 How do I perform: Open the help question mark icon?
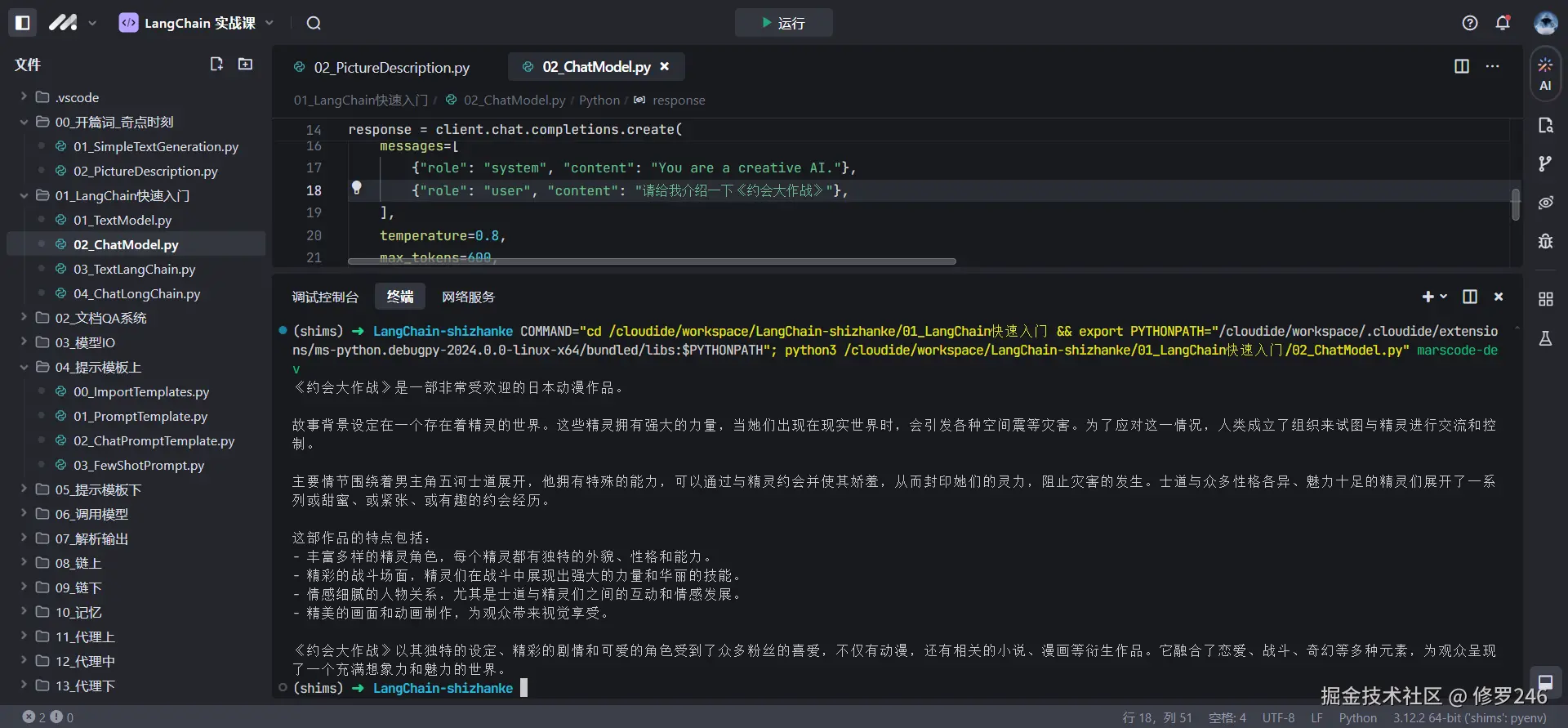[1470, 23]
